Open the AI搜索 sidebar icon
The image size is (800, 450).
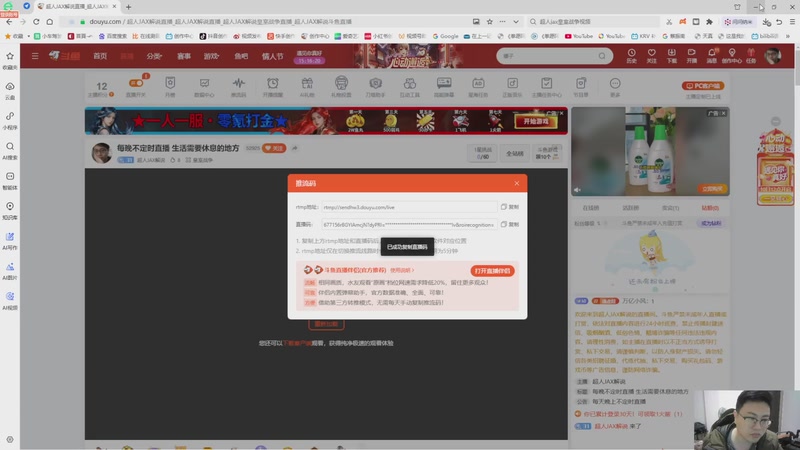tap(10, 151)
